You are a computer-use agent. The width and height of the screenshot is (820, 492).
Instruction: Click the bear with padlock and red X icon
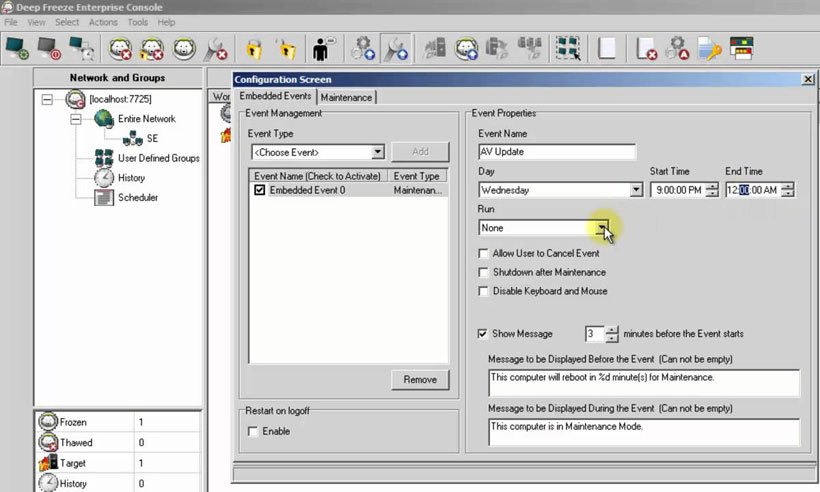[152, 49]
